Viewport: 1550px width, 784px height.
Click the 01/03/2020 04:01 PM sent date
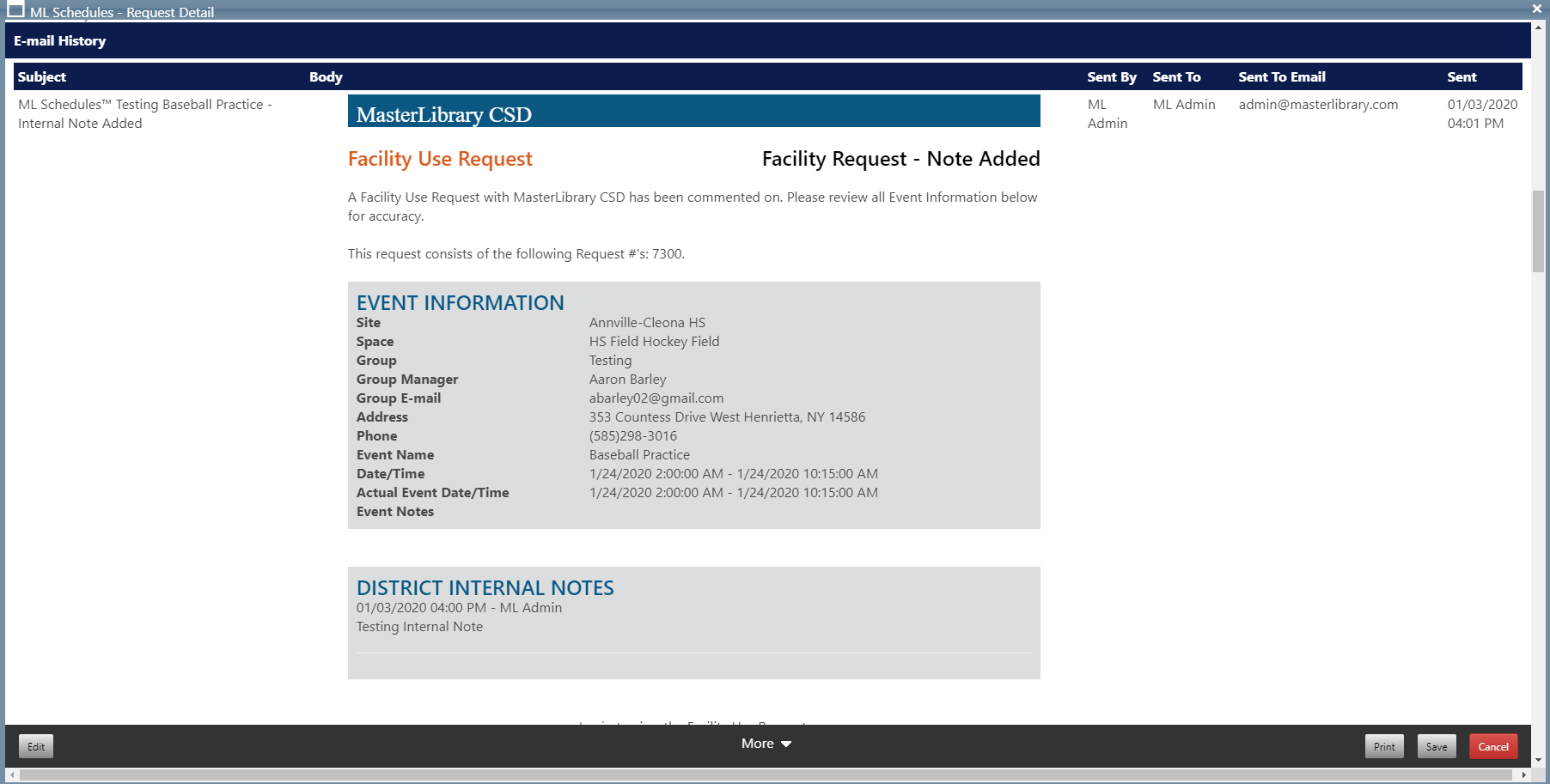click(x=1482, y=113)
